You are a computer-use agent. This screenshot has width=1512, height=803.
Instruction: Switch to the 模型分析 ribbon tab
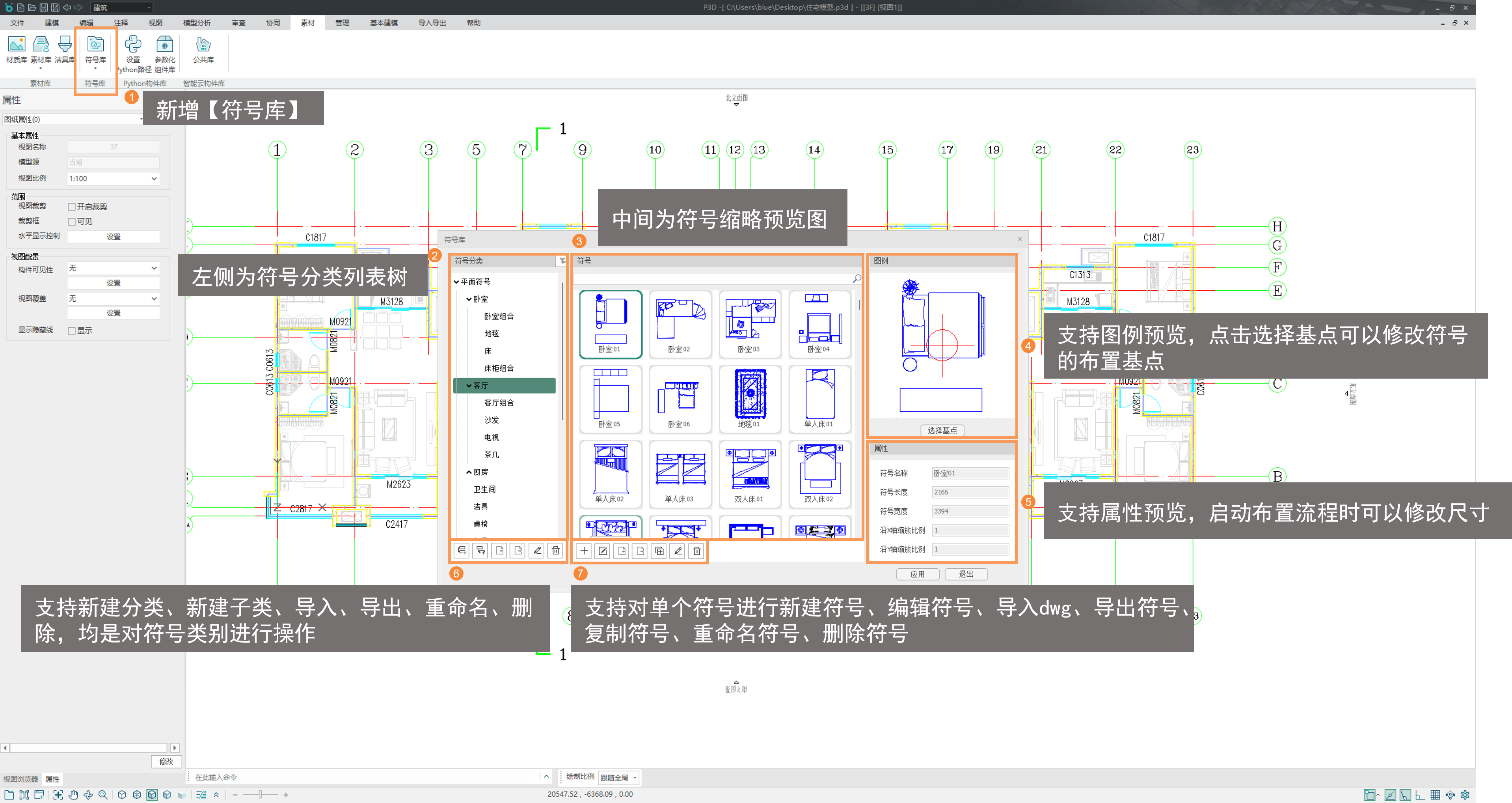tap(197, 23)
